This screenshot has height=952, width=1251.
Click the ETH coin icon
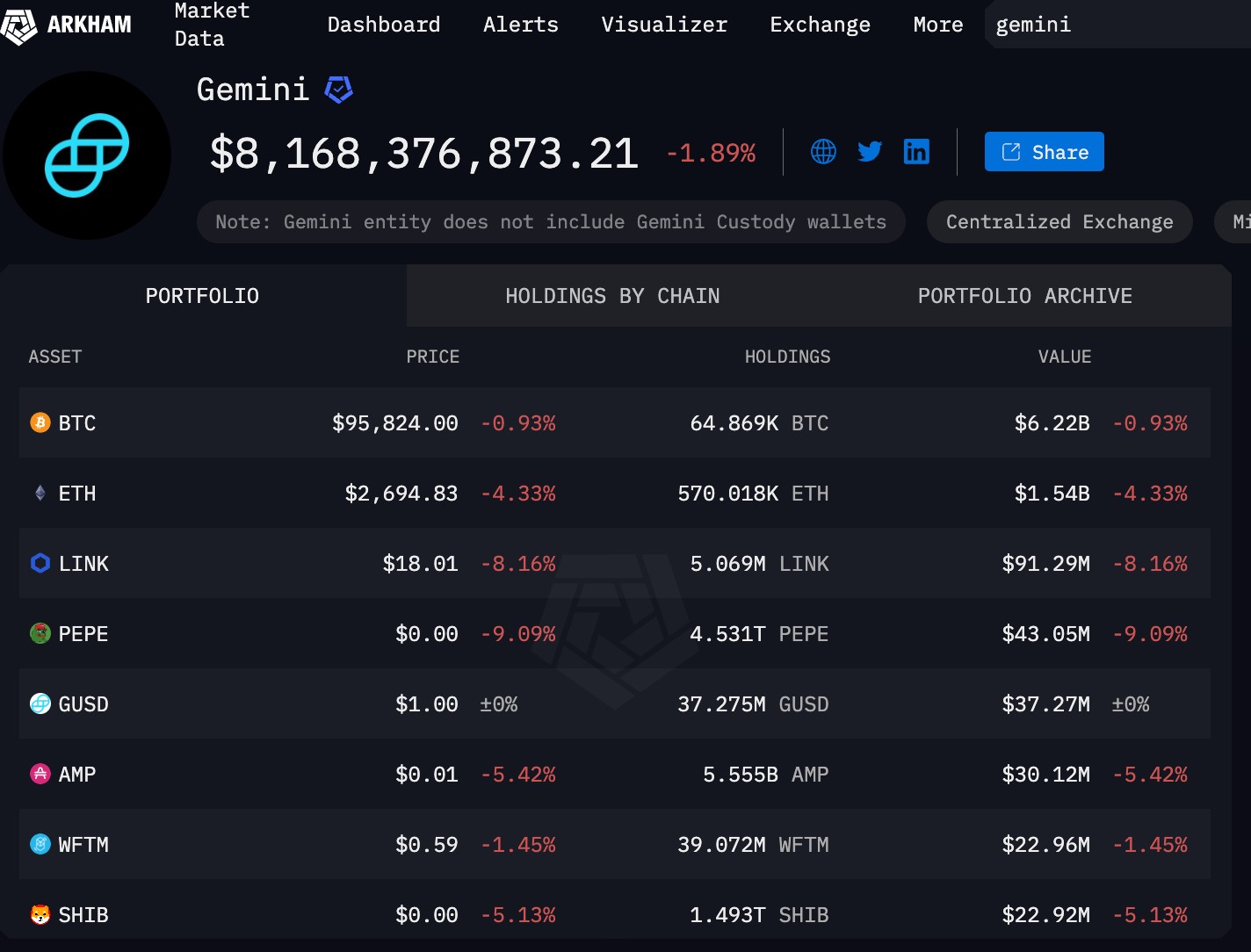[x=40, y=493]
